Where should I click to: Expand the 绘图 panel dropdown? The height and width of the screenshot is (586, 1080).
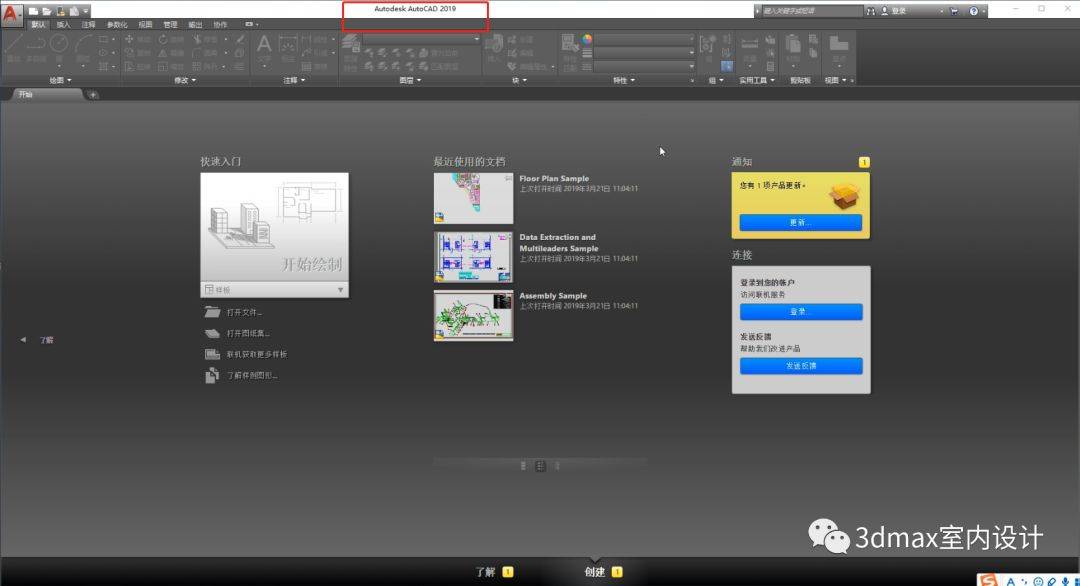[x=60, y=80]
